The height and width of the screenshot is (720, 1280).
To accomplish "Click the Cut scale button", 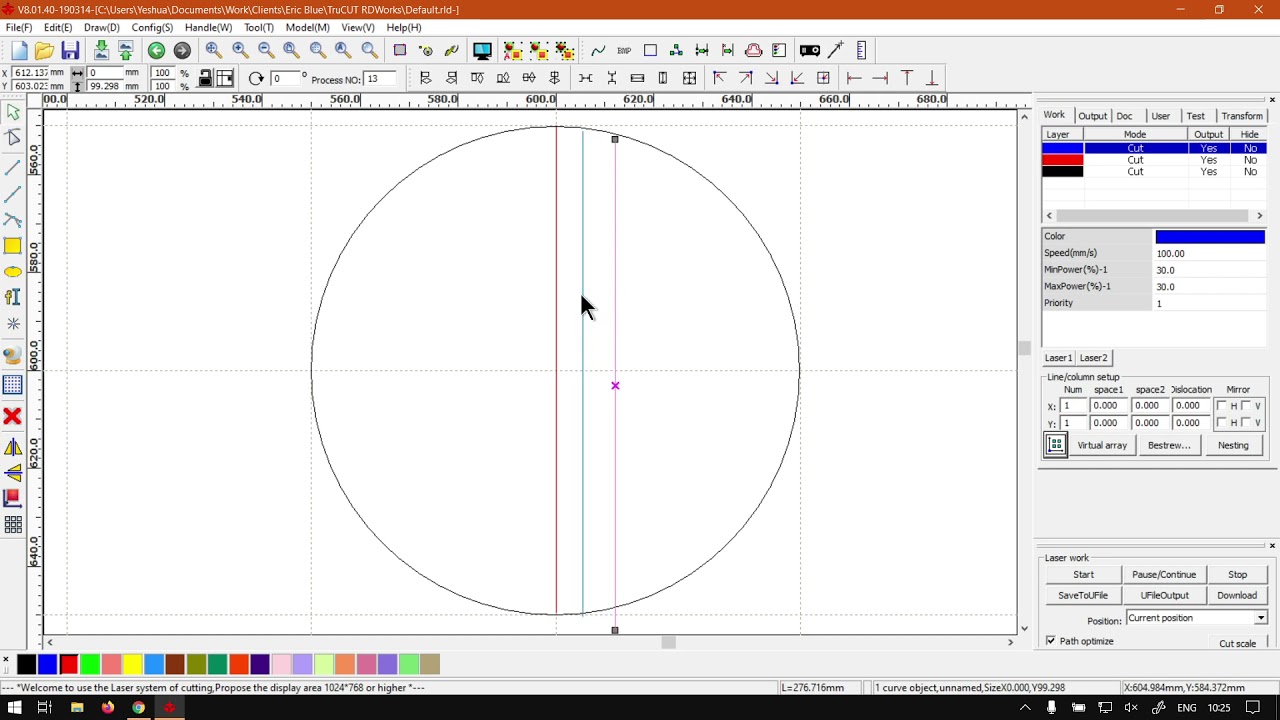I will (x=1238, y=643).
